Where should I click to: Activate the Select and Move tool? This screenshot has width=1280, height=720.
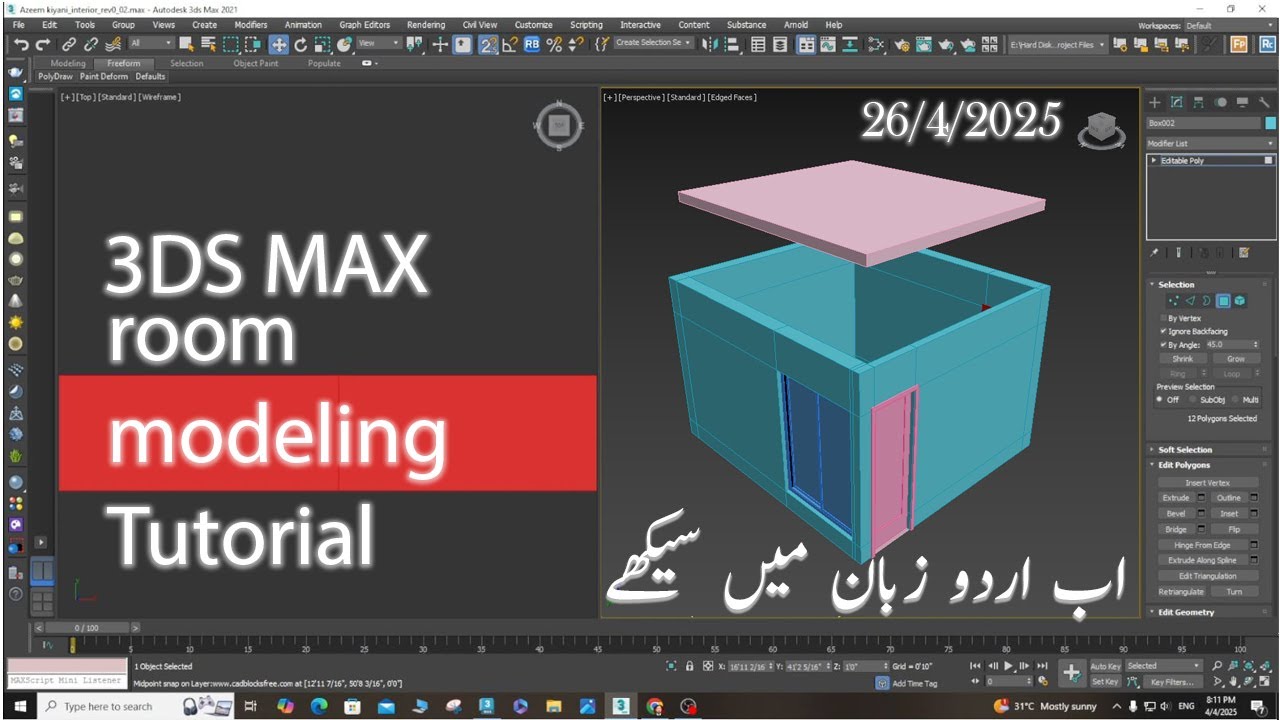tap(279, 44)
